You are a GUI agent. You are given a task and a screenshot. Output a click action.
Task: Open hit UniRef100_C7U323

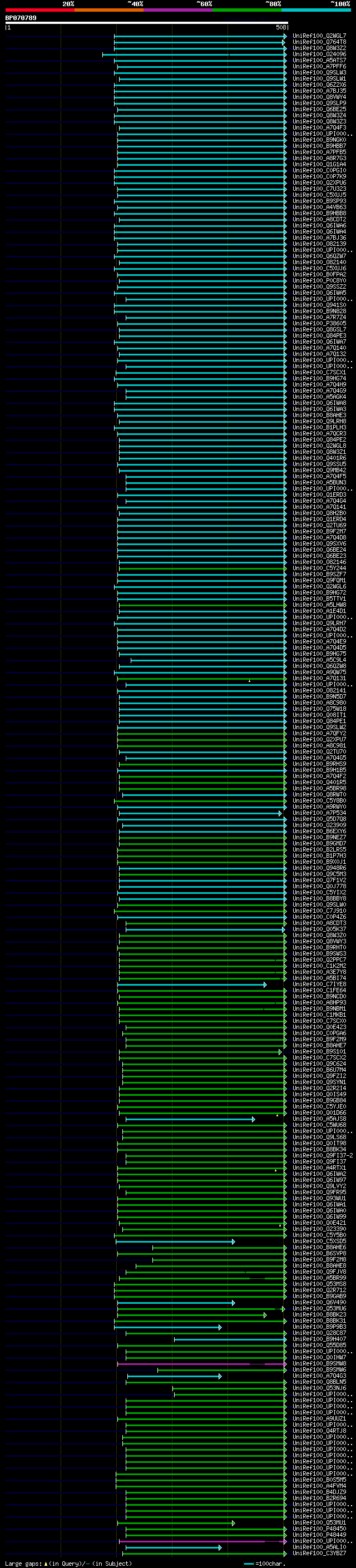[319, 189]
